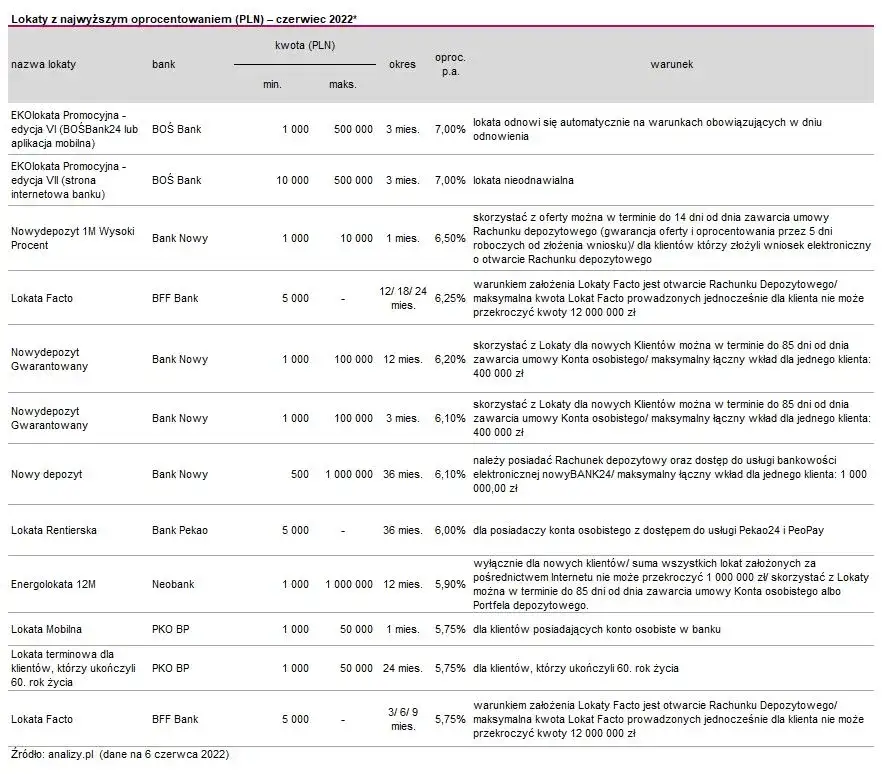This screenshot has height=774, width=882.
Task: Select the "okres" column header
Action: pyautogui.click(x=402, y=64)
